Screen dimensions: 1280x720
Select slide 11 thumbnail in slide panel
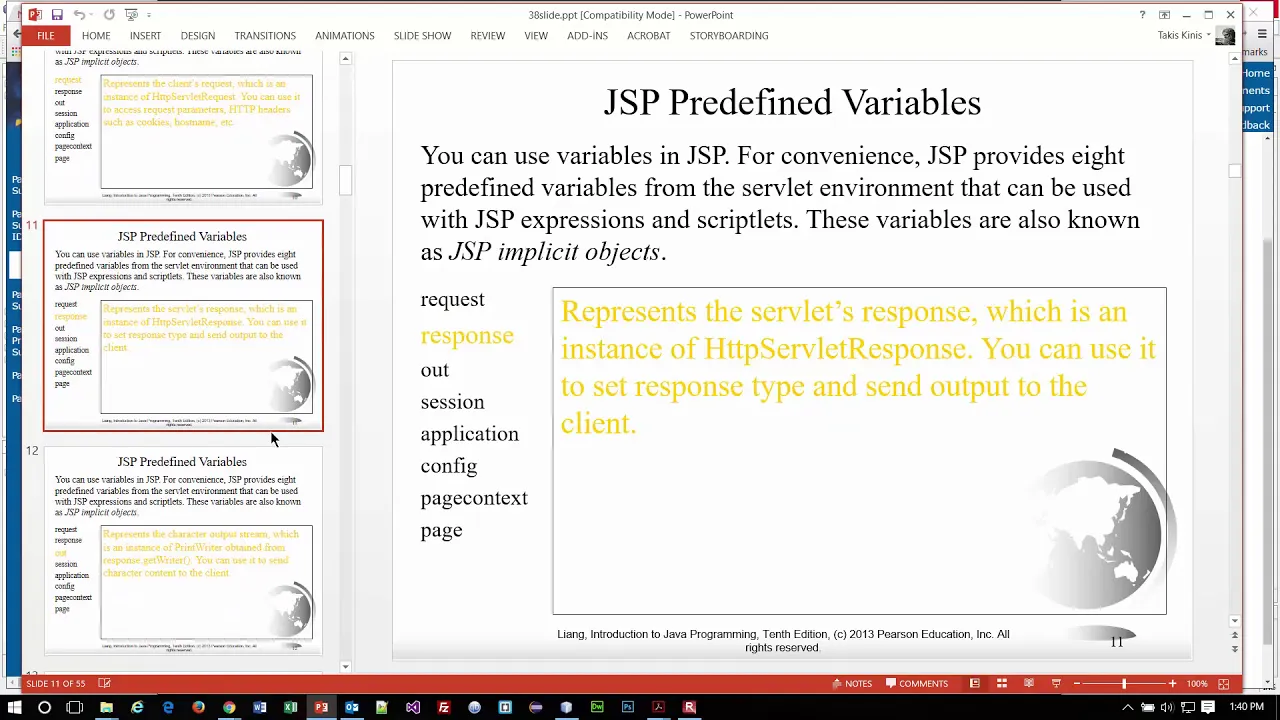tap(183, 326)
